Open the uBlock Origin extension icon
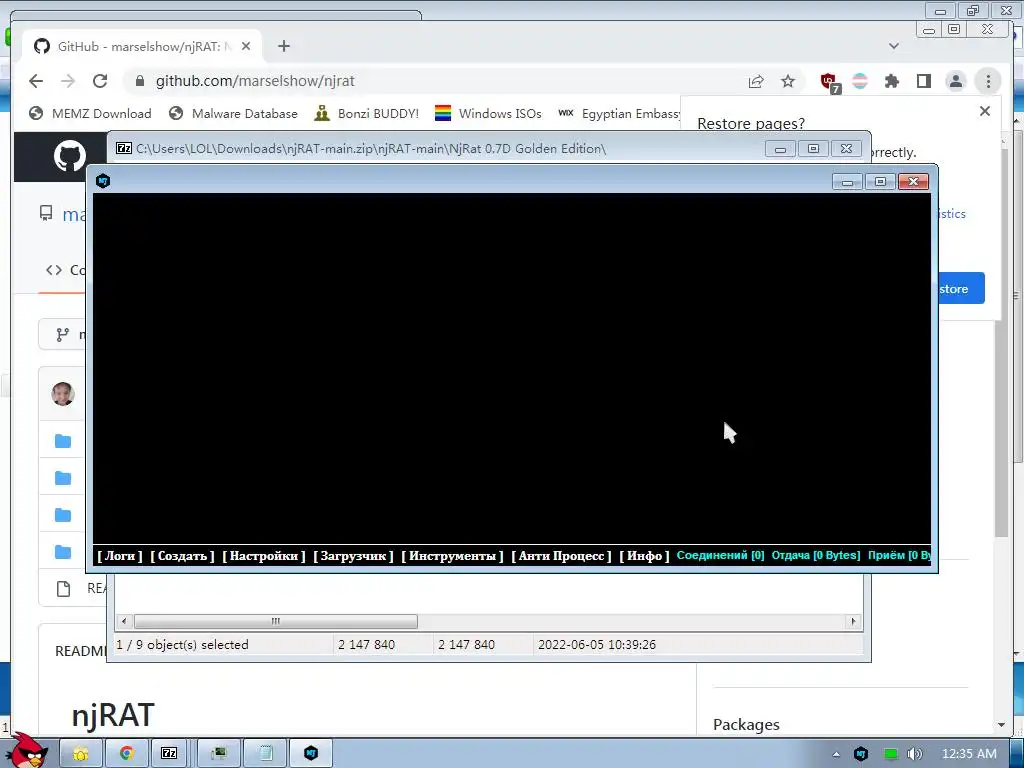Image resolution: width=1024 pixels, height=768 pixels. pos(829,82)
